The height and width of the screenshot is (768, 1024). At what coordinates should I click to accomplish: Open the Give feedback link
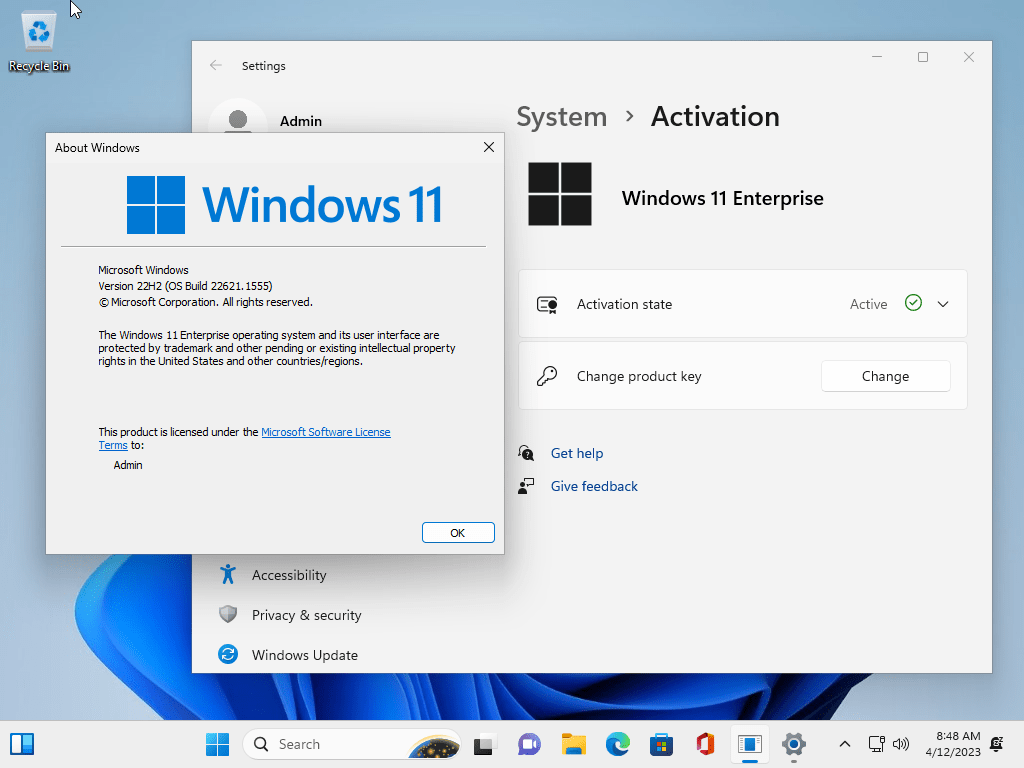(594, 486)
